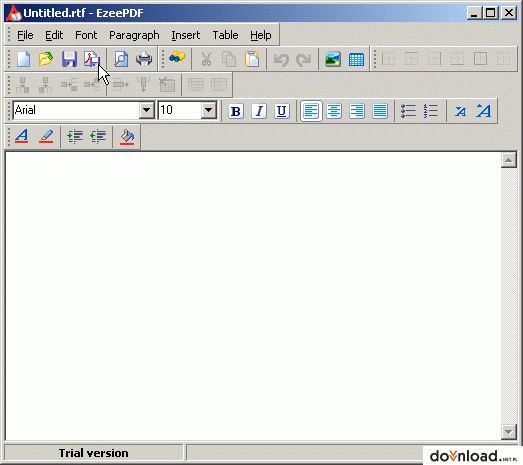The height and width of the screenshot is (465, 523).
Task: Open Find with binoculars icon
Action: click(177, 57)
